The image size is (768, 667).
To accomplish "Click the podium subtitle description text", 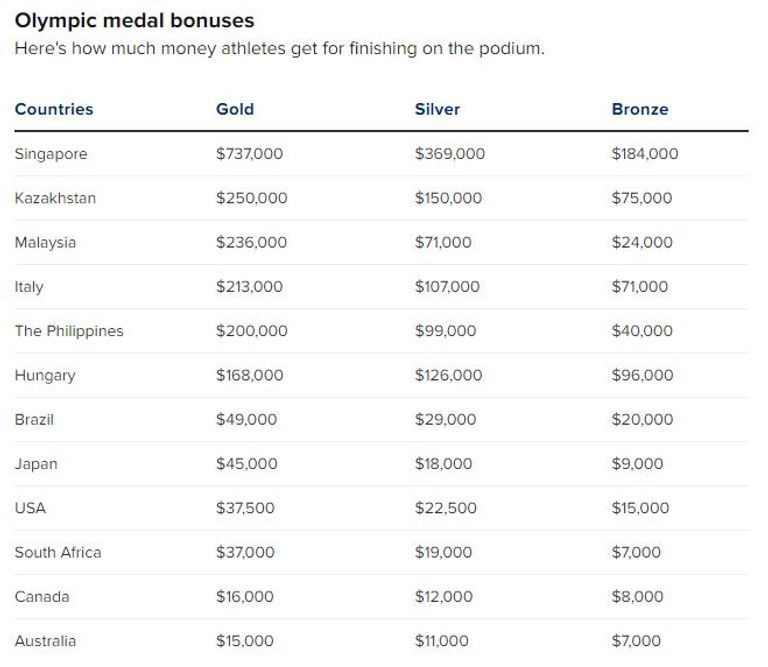I will pyautogui.click(x=279, y=49).
